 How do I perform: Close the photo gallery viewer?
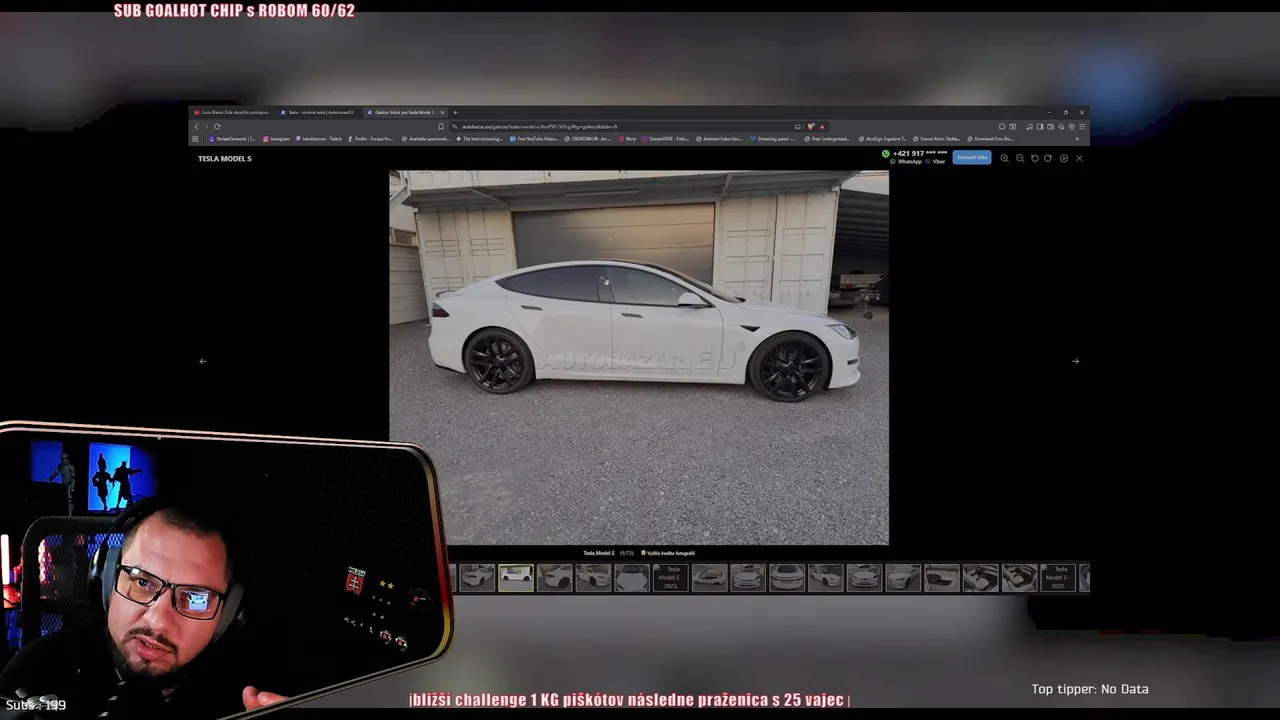[x=1079, y=158]
